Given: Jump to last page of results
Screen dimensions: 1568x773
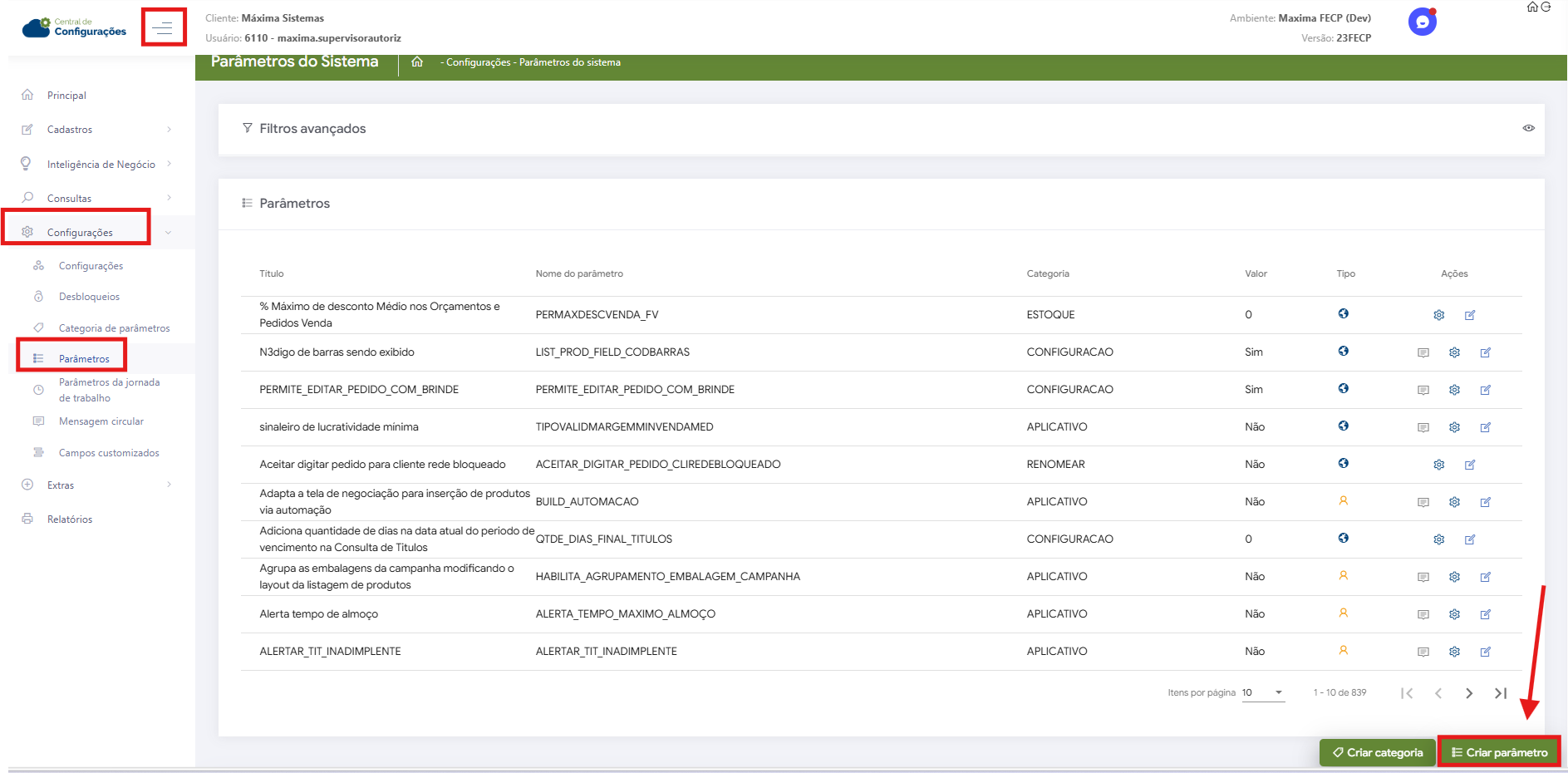Looking at the screenshot, I should click(x=1500, y=693).
